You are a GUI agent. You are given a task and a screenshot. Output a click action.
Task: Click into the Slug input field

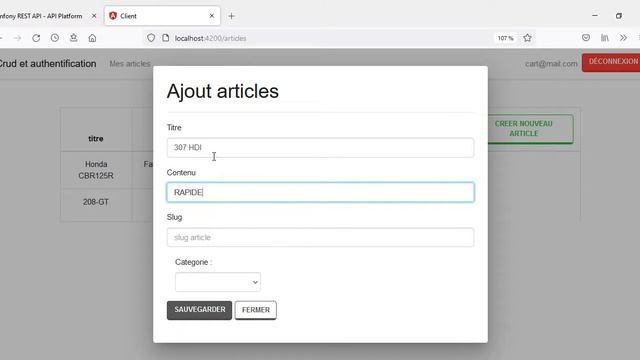[320, 237]
